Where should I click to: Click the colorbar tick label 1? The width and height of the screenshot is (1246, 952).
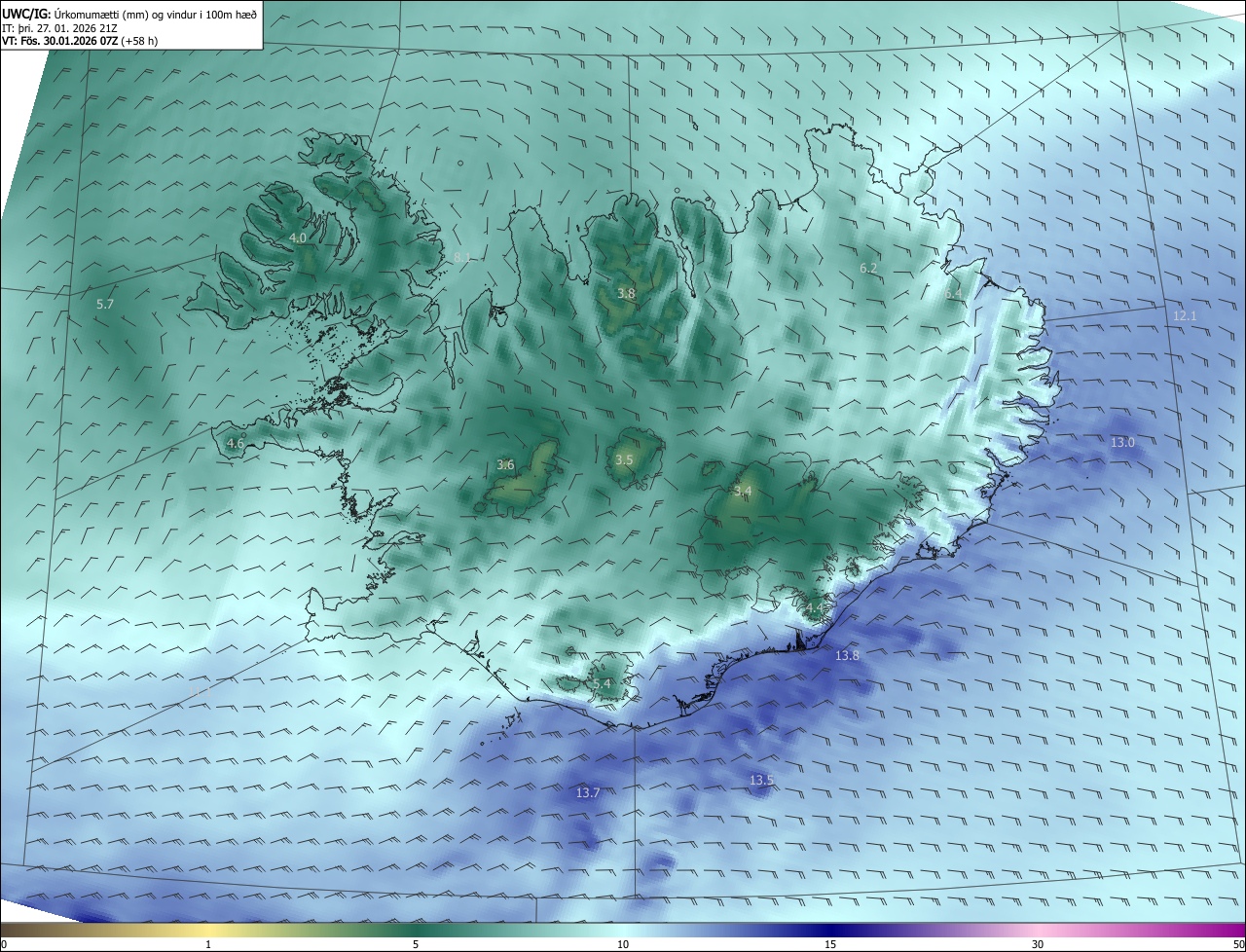[x=208, y=944]
